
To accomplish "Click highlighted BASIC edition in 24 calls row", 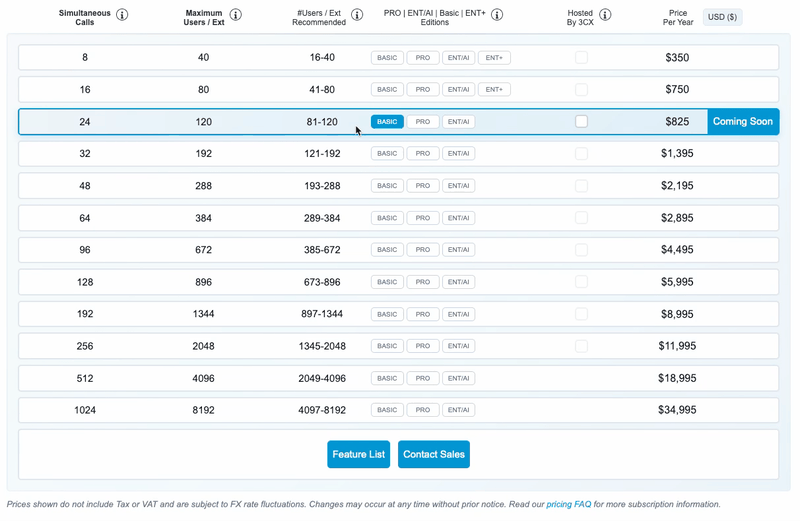I will point(387,121).
